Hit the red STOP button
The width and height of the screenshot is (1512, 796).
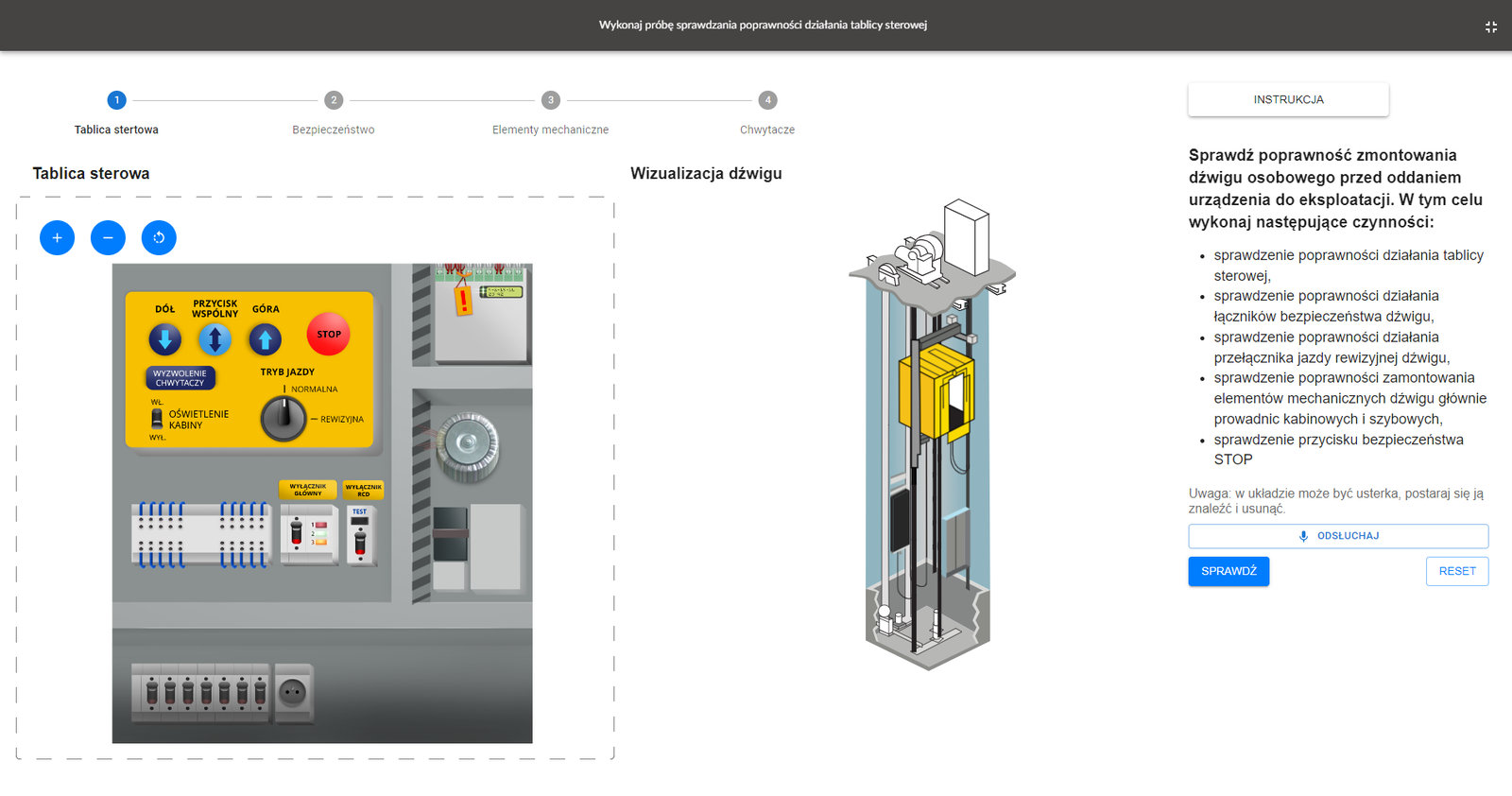[x=328, y=335]
